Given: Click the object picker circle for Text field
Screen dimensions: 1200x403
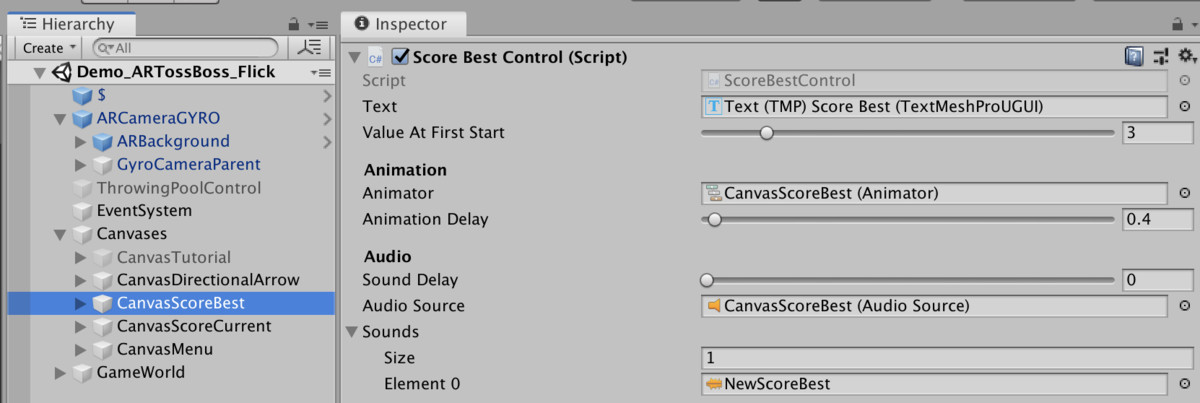Looking at the screenshot, I should coord(1185,107).
